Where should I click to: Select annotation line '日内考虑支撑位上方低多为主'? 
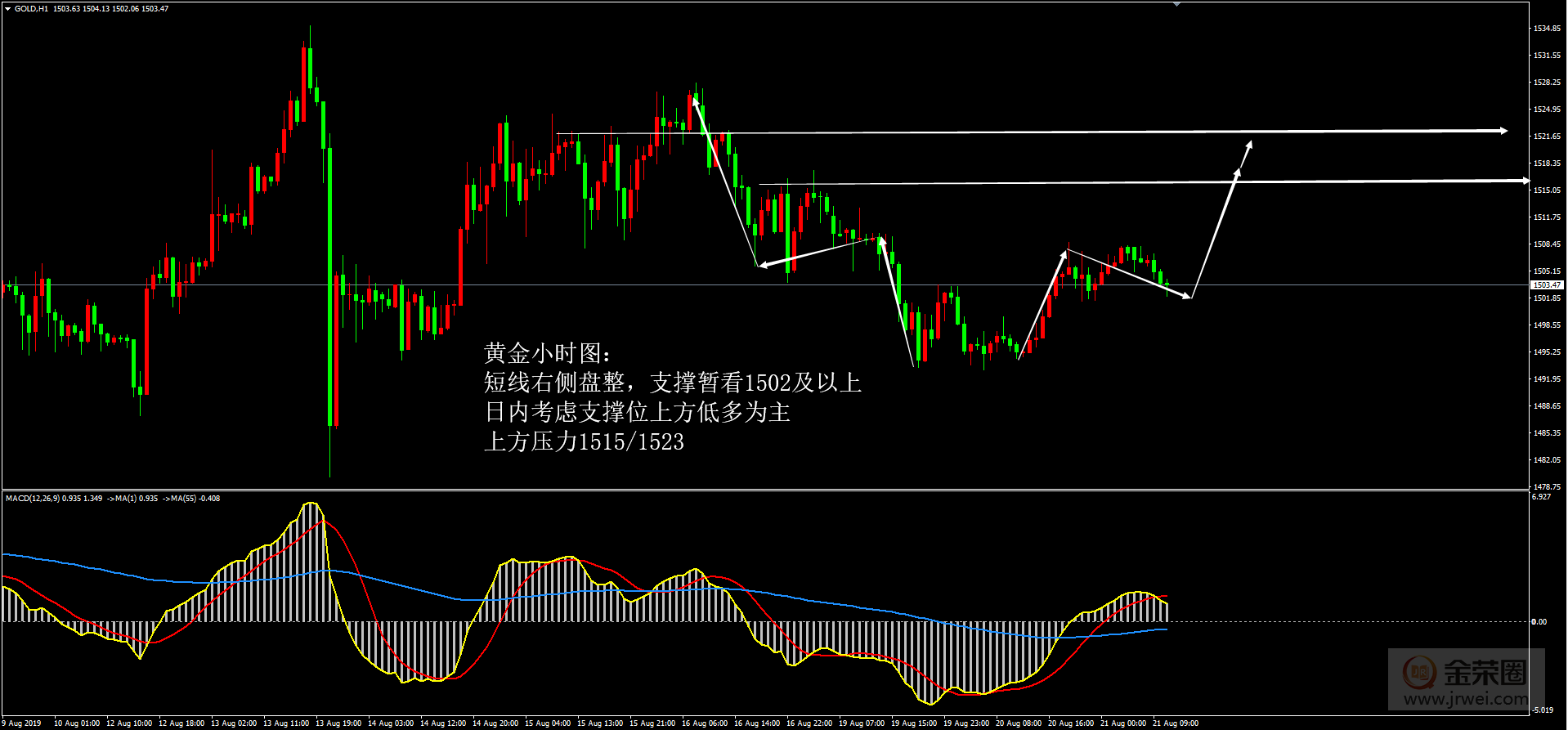[x=638, y=412]
